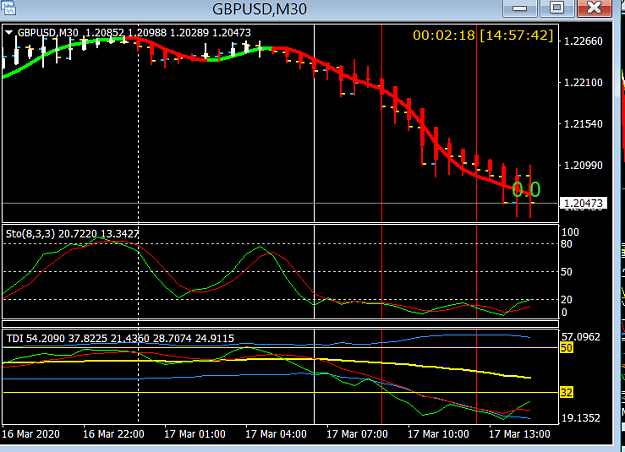Click the yellow 50 level tag in TDI

(x=566, y=348)
